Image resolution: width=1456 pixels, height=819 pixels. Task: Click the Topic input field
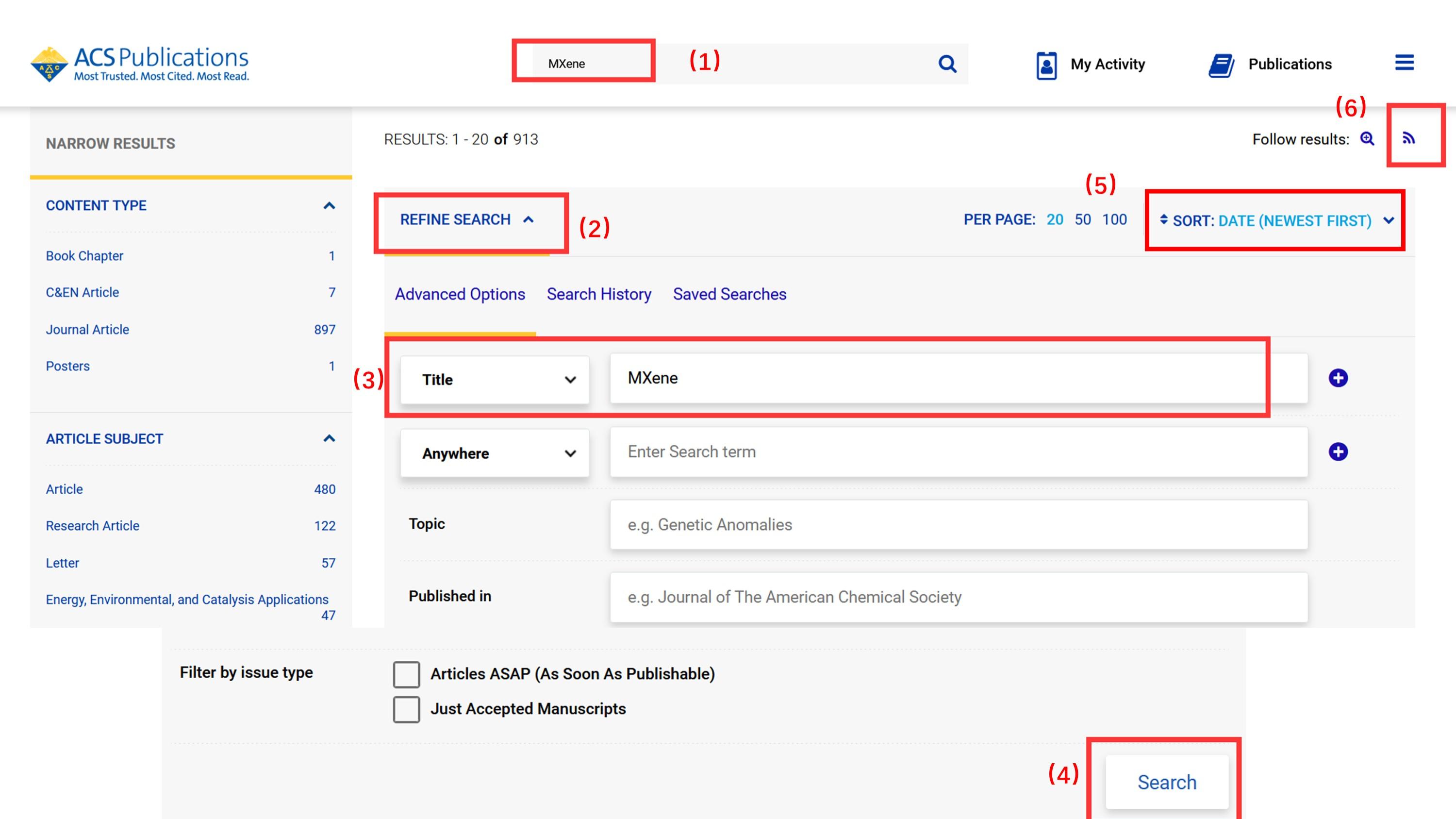(959, 524)
